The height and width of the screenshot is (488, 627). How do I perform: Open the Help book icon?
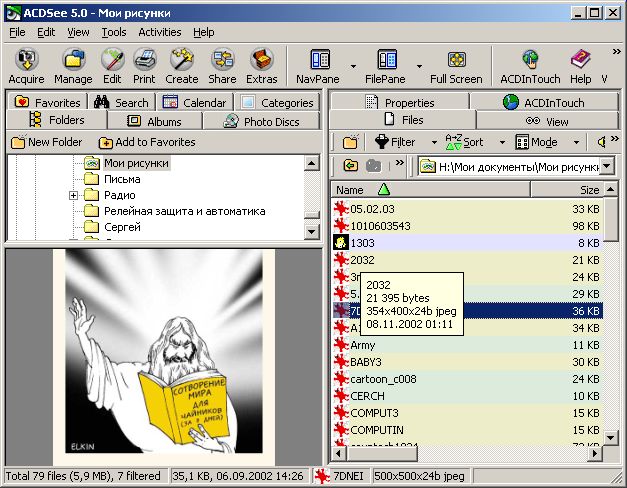pos(581,66)
